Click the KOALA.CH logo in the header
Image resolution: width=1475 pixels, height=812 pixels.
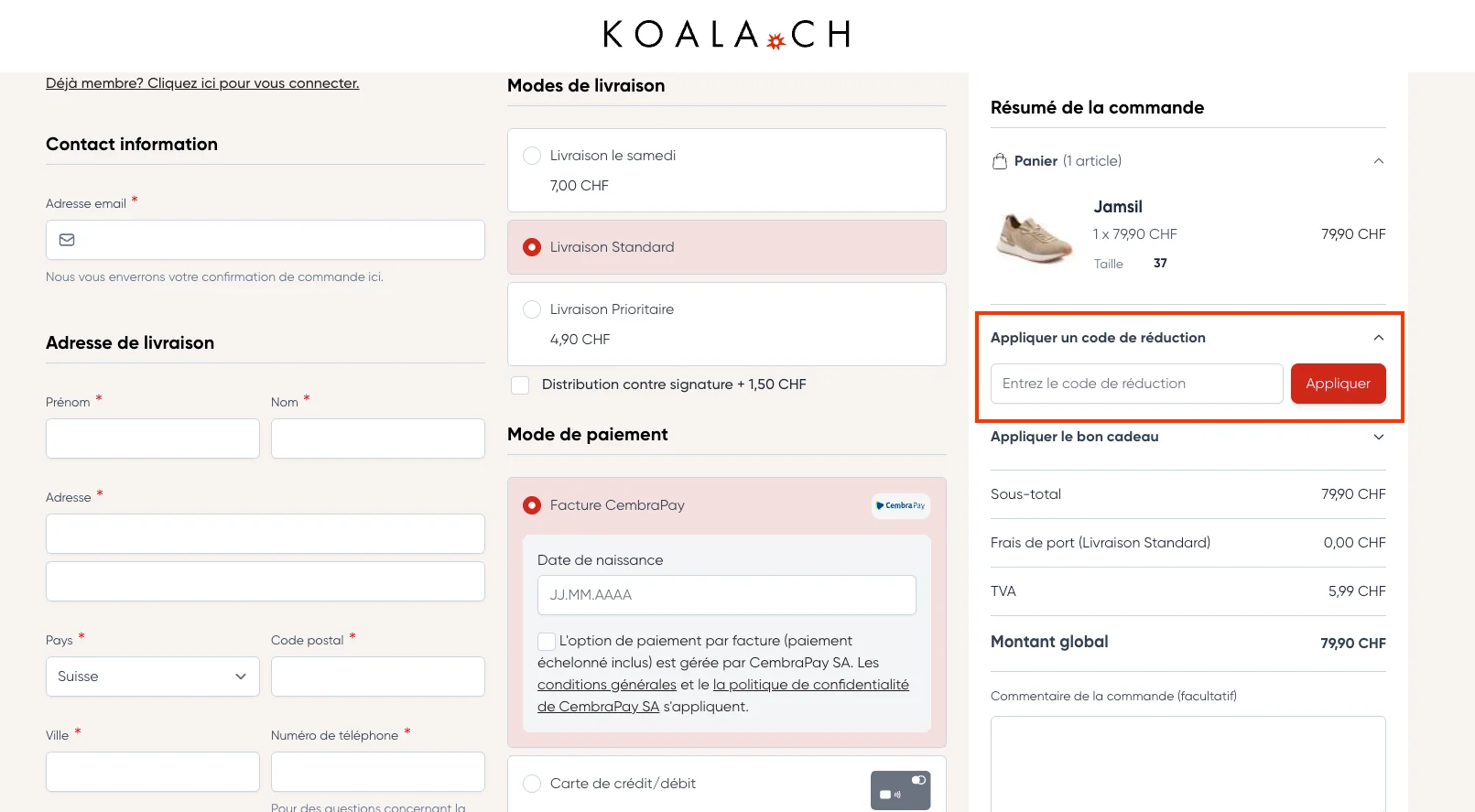pyautogui.click(x=725, y=35)
